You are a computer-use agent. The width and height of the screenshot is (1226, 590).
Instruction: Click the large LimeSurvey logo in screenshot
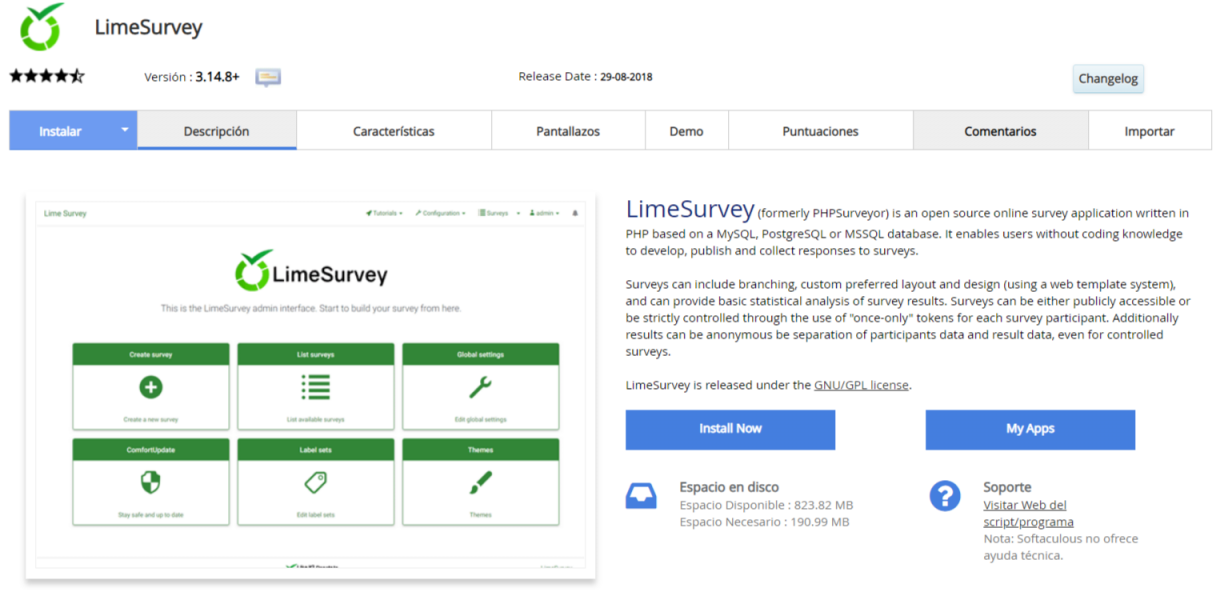[311, 271]
